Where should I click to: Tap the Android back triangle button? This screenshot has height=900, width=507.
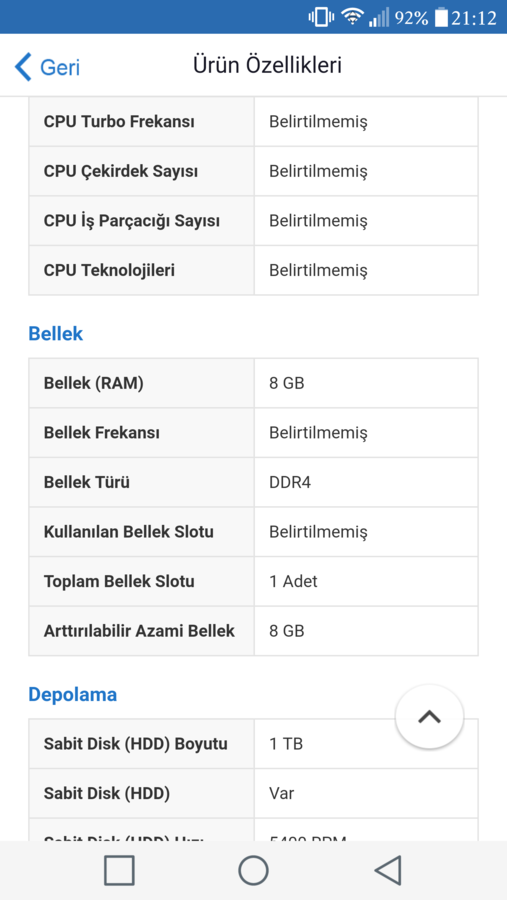[388, 870]
